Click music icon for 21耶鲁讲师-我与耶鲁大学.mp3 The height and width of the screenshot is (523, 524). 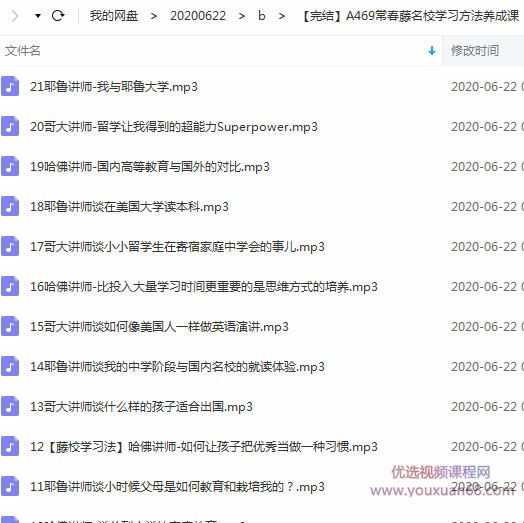pos(10,87)
